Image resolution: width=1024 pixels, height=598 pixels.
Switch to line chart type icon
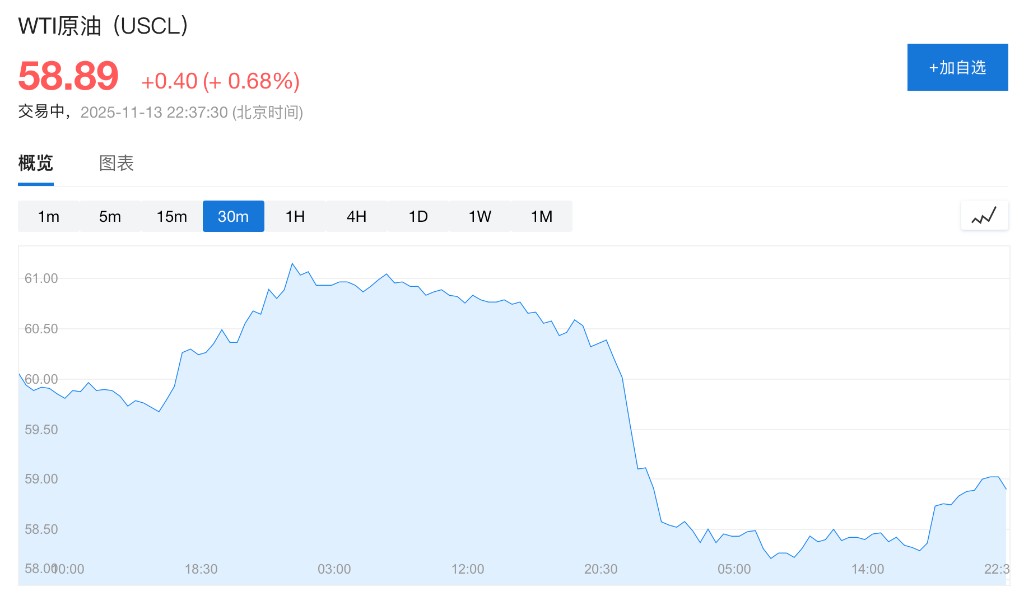(984, 216)
